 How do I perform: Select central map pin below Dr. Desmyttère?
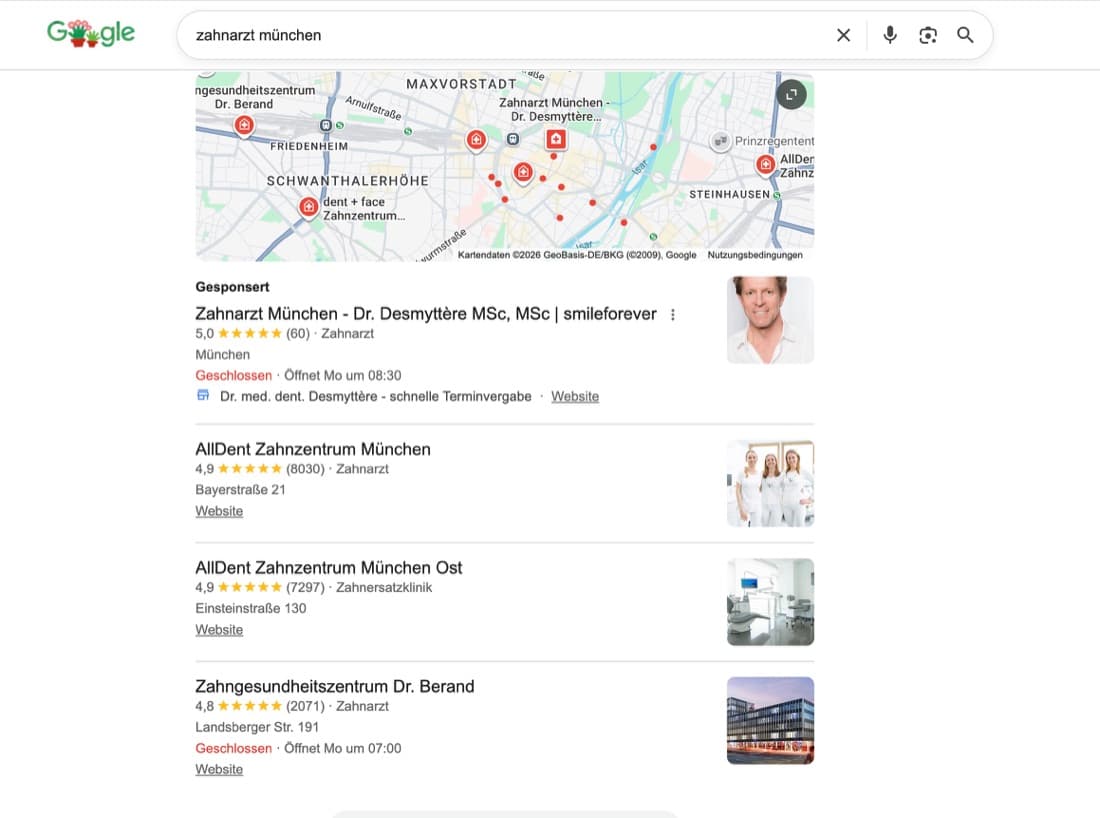(523, 173)
